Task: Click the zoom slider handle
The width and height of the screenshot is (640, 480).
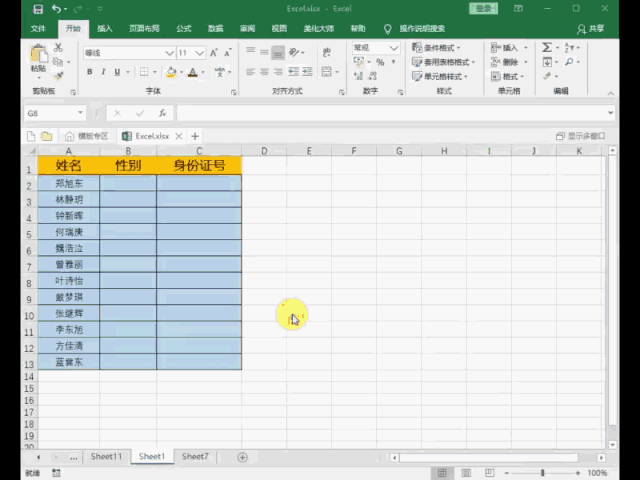Action: (x=542, y=473)
